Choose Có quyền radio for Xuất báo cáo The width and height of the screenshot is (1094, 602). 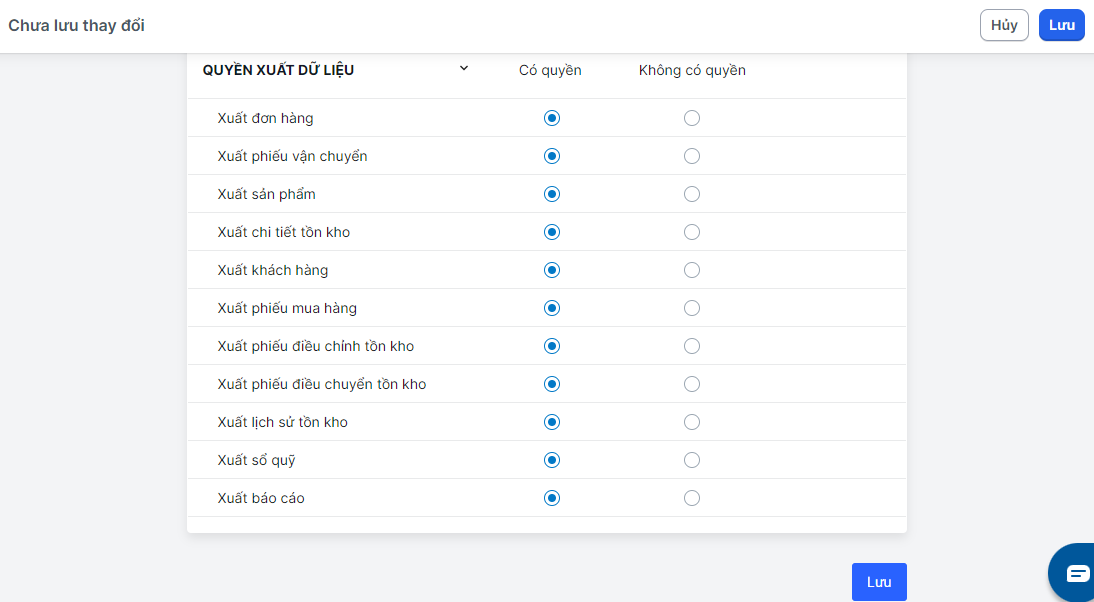click(552, 498)
